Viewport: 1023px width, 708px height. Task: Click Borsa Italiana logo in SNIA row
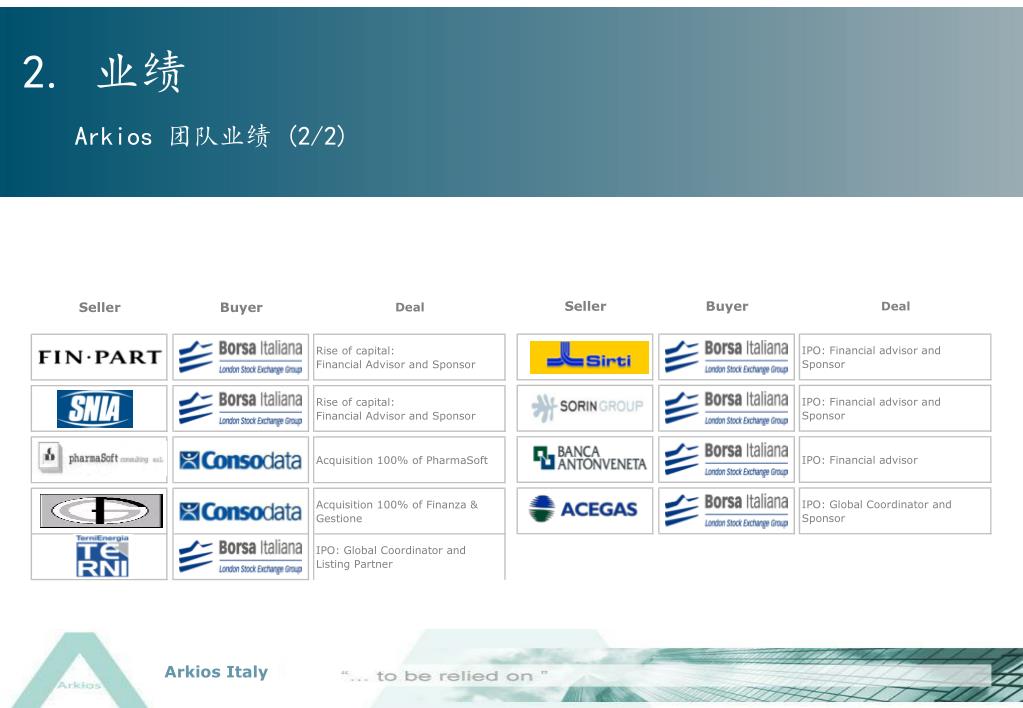(241, 408)
